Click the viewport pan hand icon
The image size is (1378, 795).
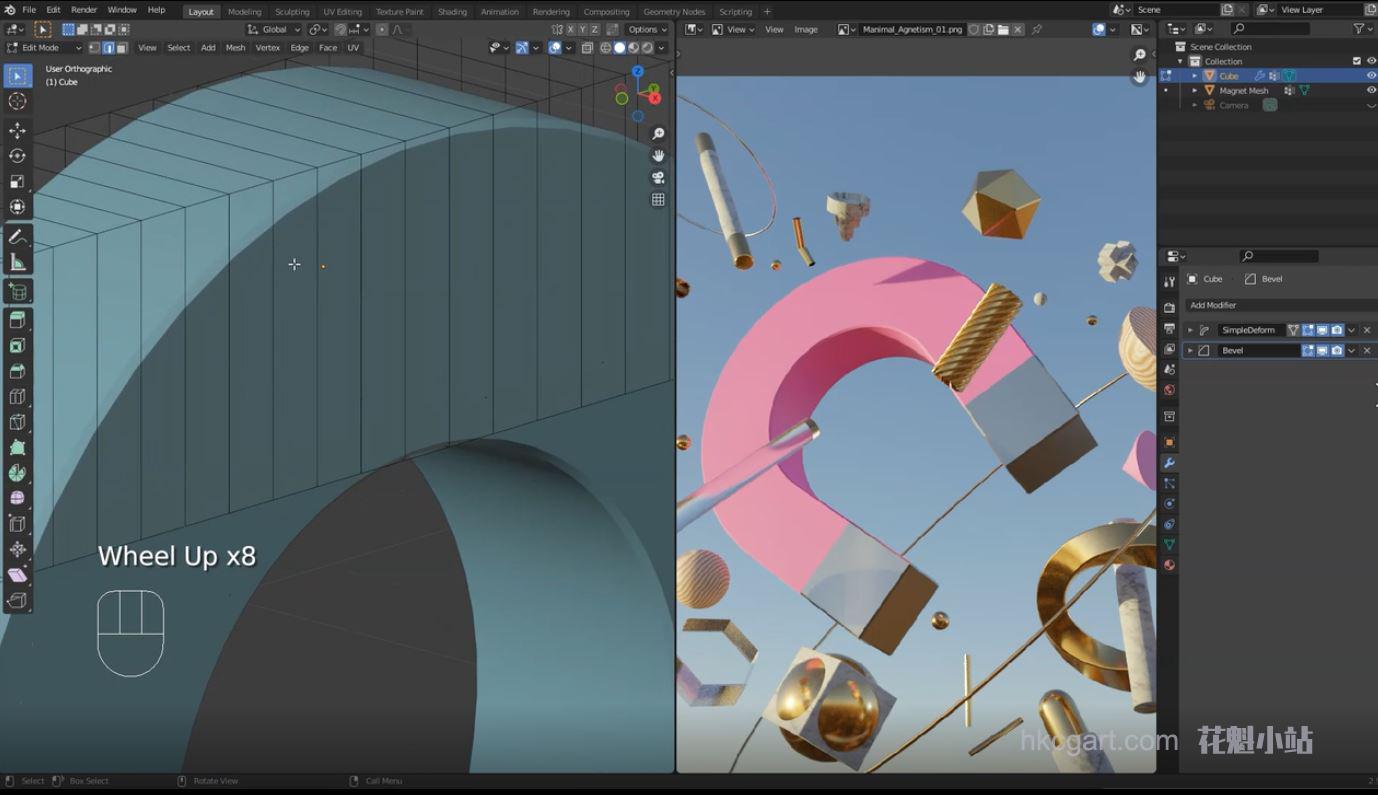(x=658, y=156)
